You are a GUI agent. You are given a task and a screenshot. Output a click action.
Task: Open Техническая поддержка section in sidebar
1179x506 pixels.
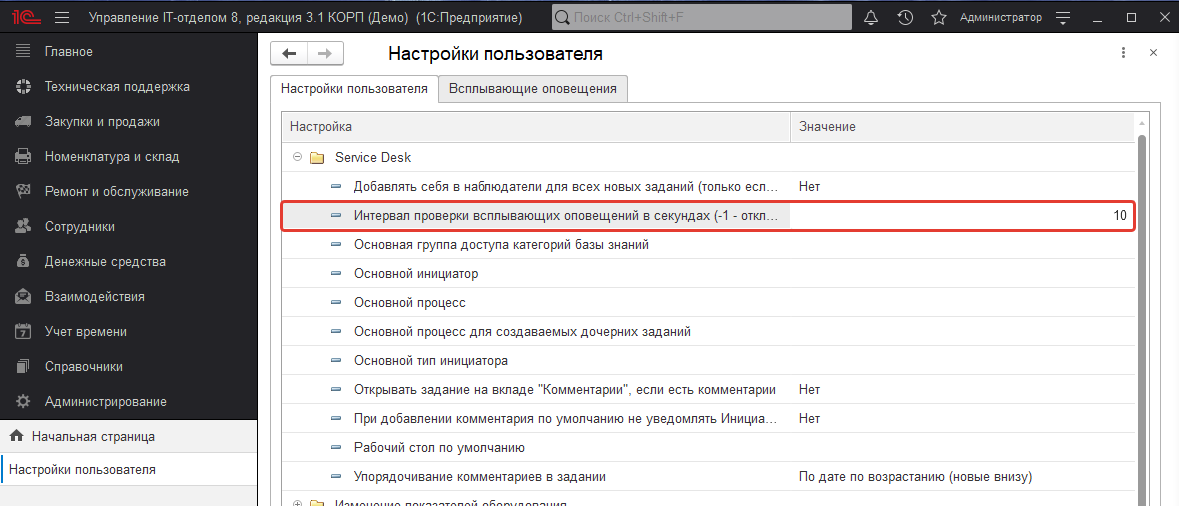click(x=116, y=87)
